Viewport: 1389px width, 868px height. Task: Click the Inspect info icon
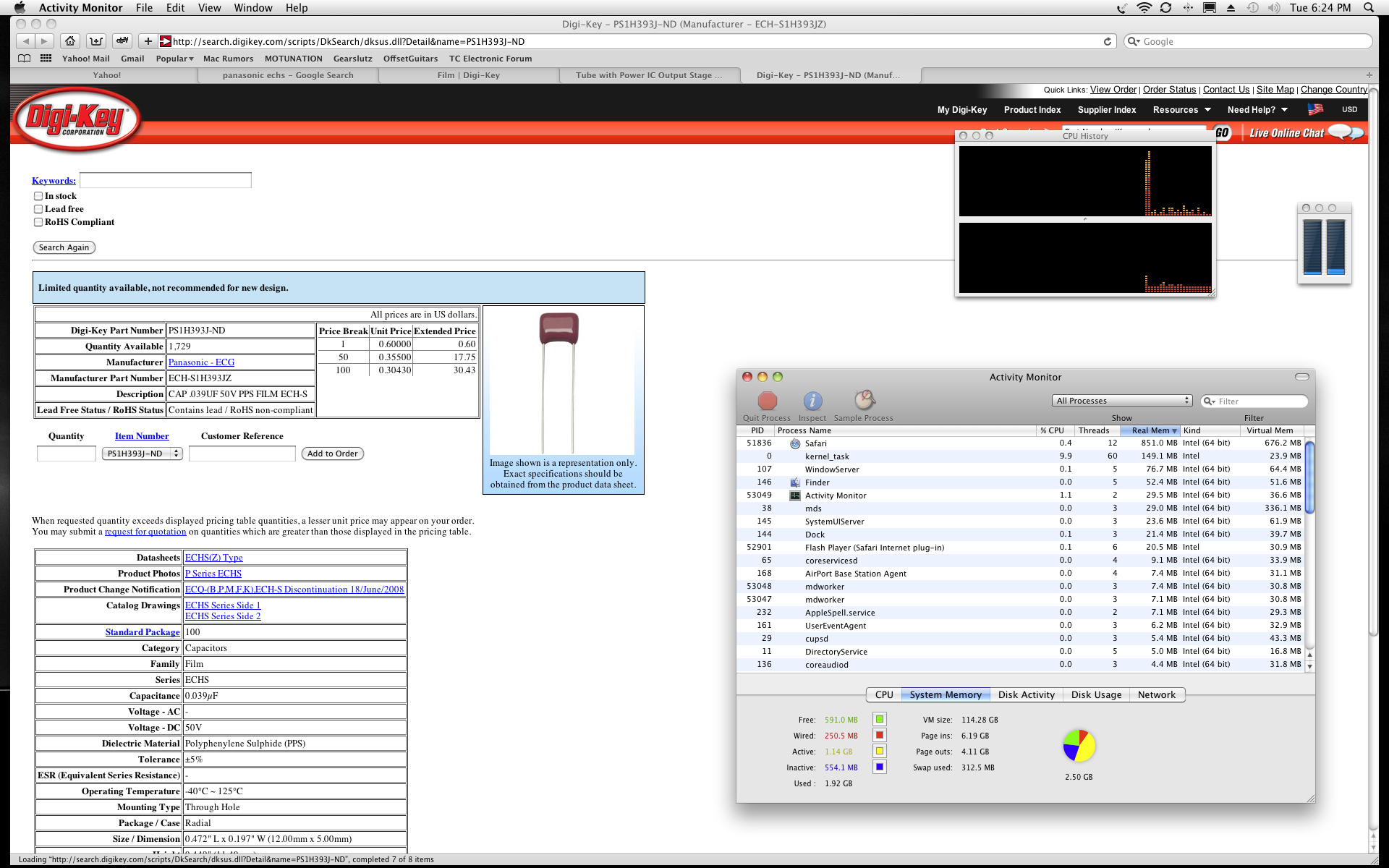tap(812, 401)
